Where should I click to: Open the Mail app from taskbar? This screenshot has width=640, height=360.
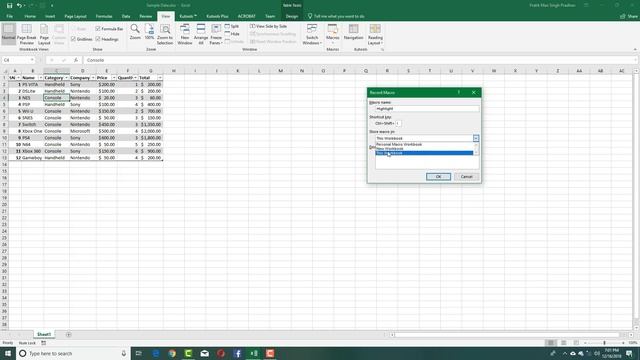pyautogui.click(x=204, y=353)
